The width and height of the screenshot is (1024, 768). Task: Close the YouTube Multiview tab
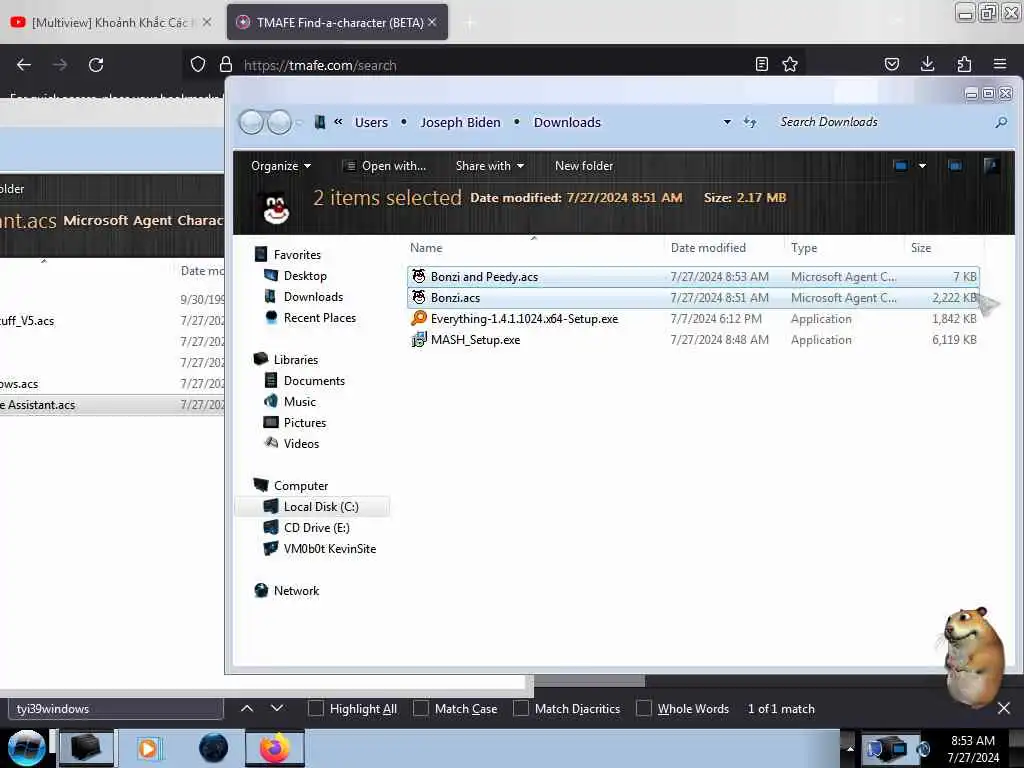pos(207,22)
